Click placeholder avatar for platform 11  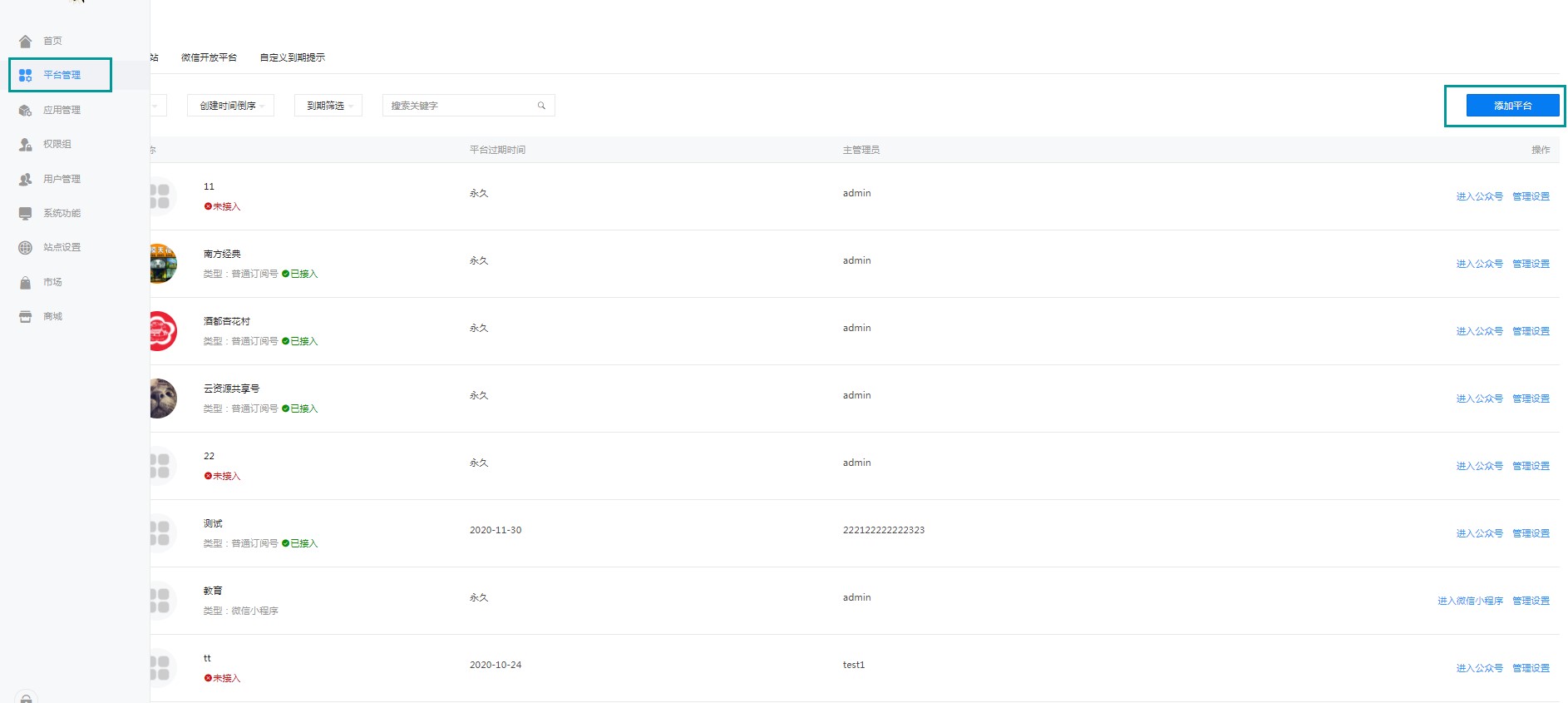163,196
